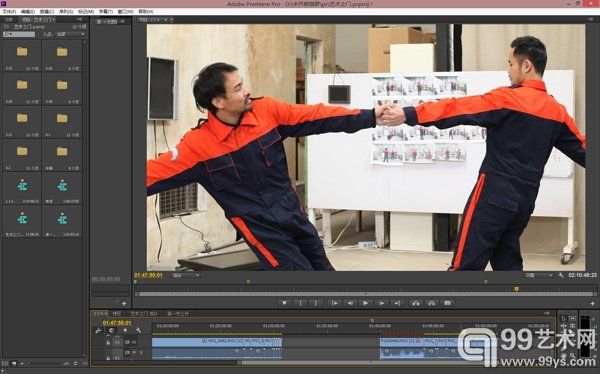Go to In point in Program monitor
600x374 pixels.
(x=334, y=303)
